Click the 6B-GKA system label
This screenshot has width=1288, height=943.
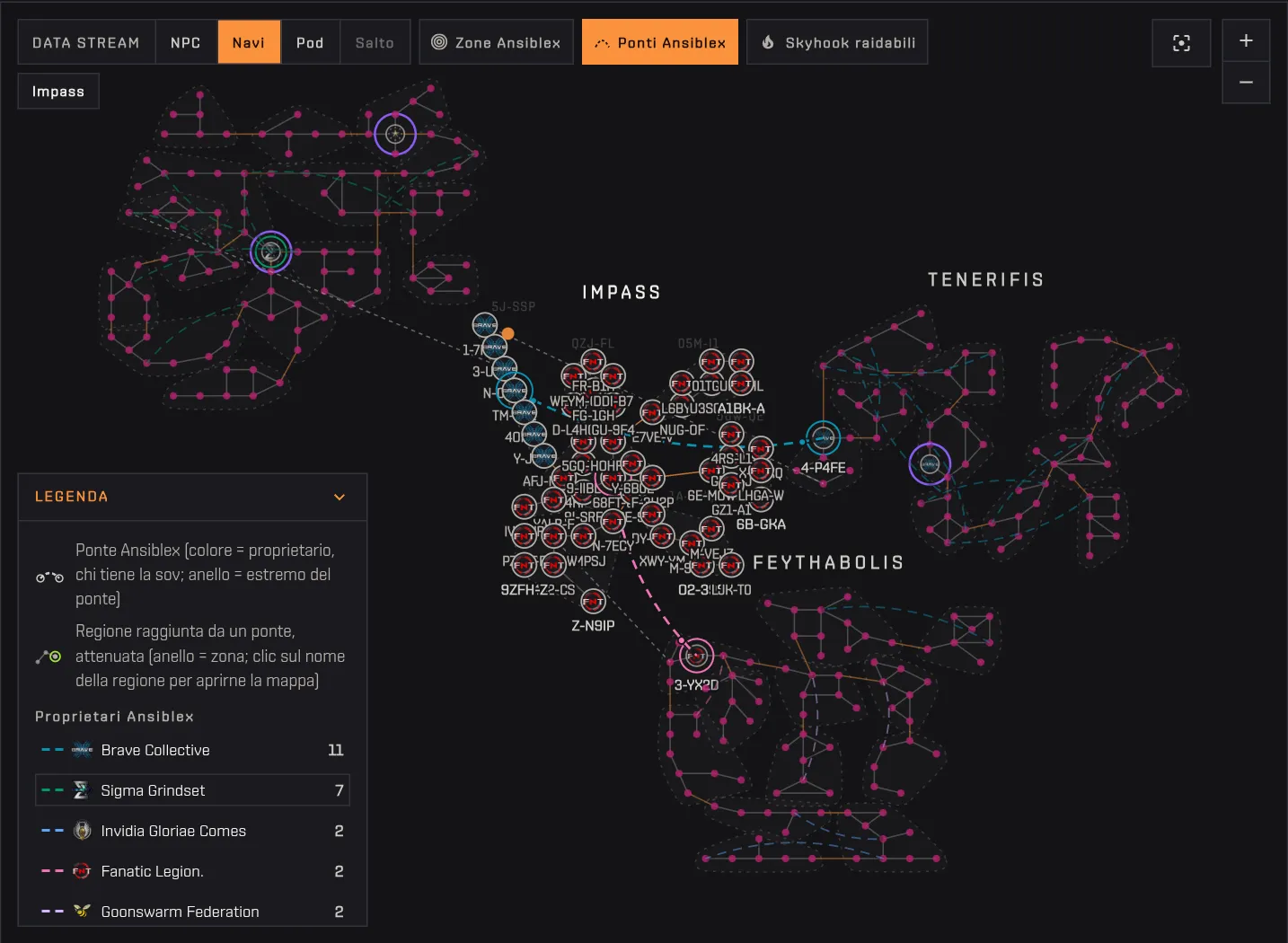[x=761, y=524]
